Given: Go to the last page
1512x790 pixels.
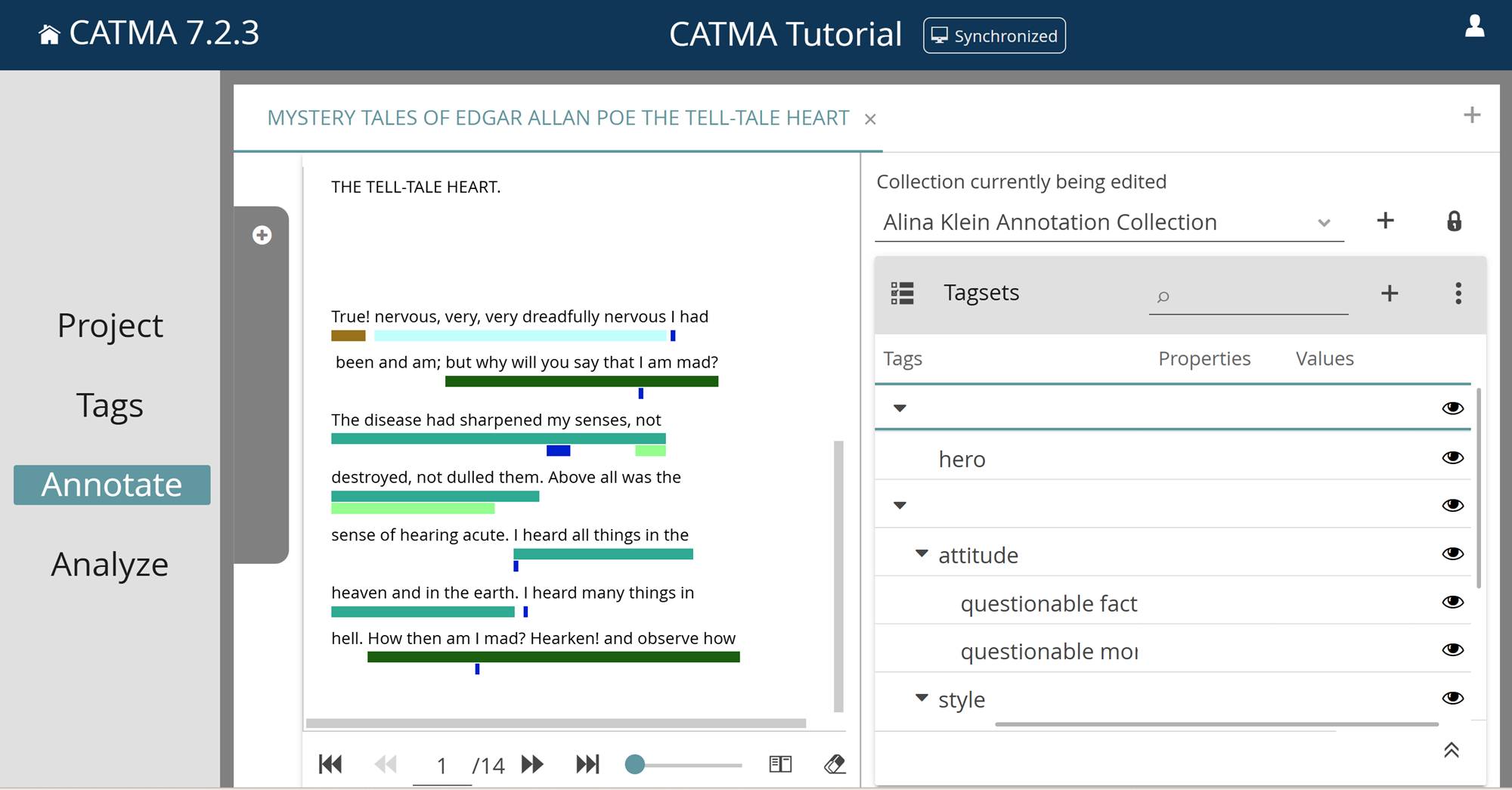Looking at the screenshot, I should [588, 764].
